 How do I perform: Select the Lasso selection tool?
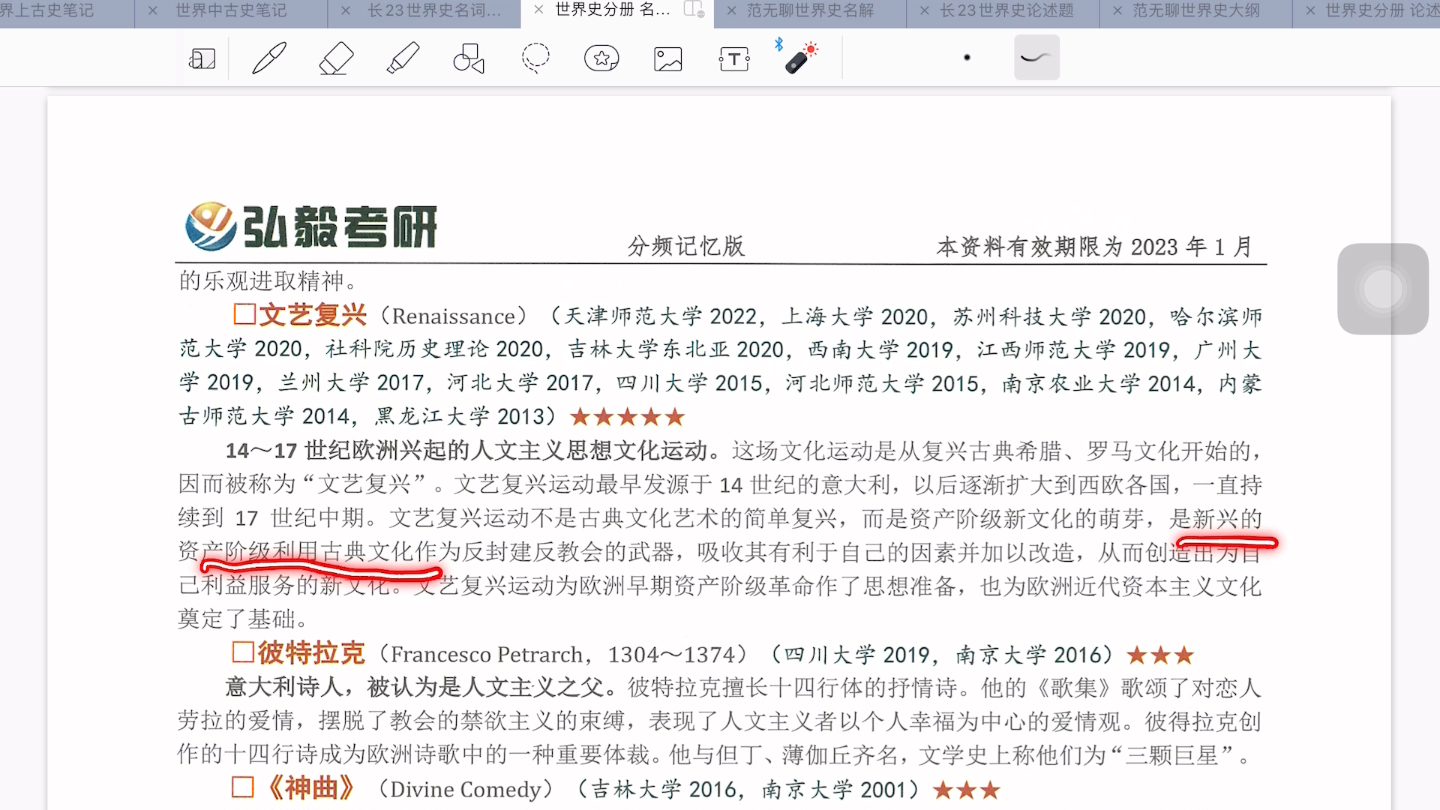[x=536, y=58]
